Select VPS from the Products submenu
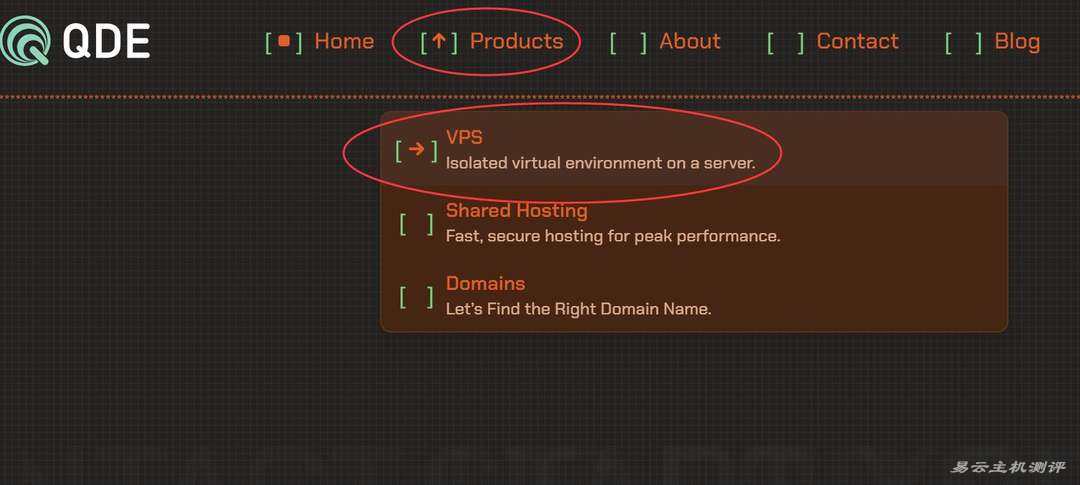This screenshot has height=485, width=1080. 464,138
